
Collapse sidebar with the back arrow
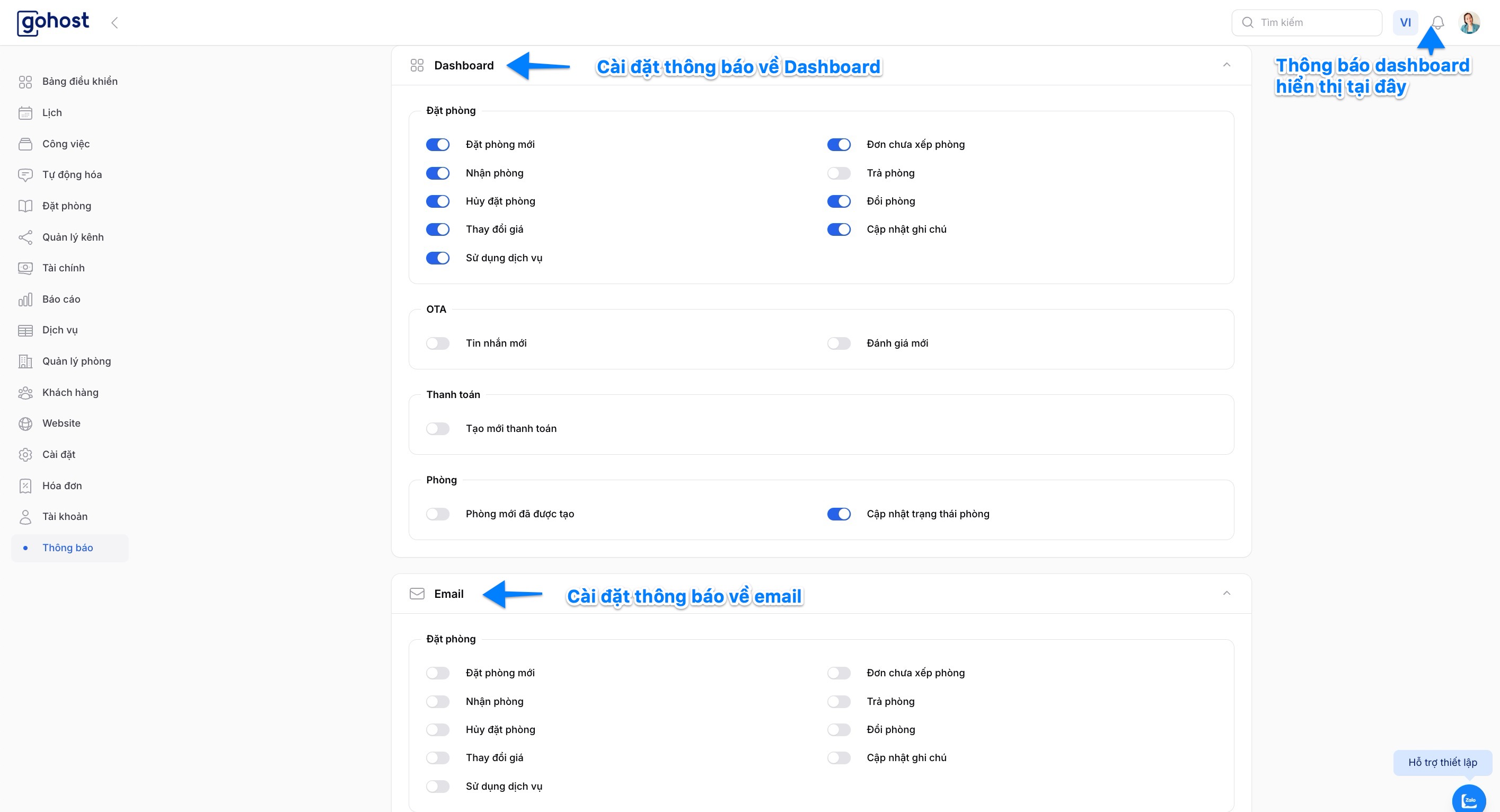coord(114,23)
